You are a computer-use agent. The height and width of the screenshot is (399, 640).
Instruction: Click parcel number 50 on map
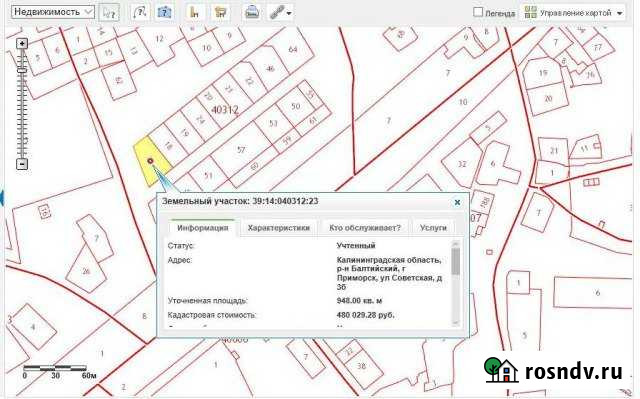click(x=296, y=106)
